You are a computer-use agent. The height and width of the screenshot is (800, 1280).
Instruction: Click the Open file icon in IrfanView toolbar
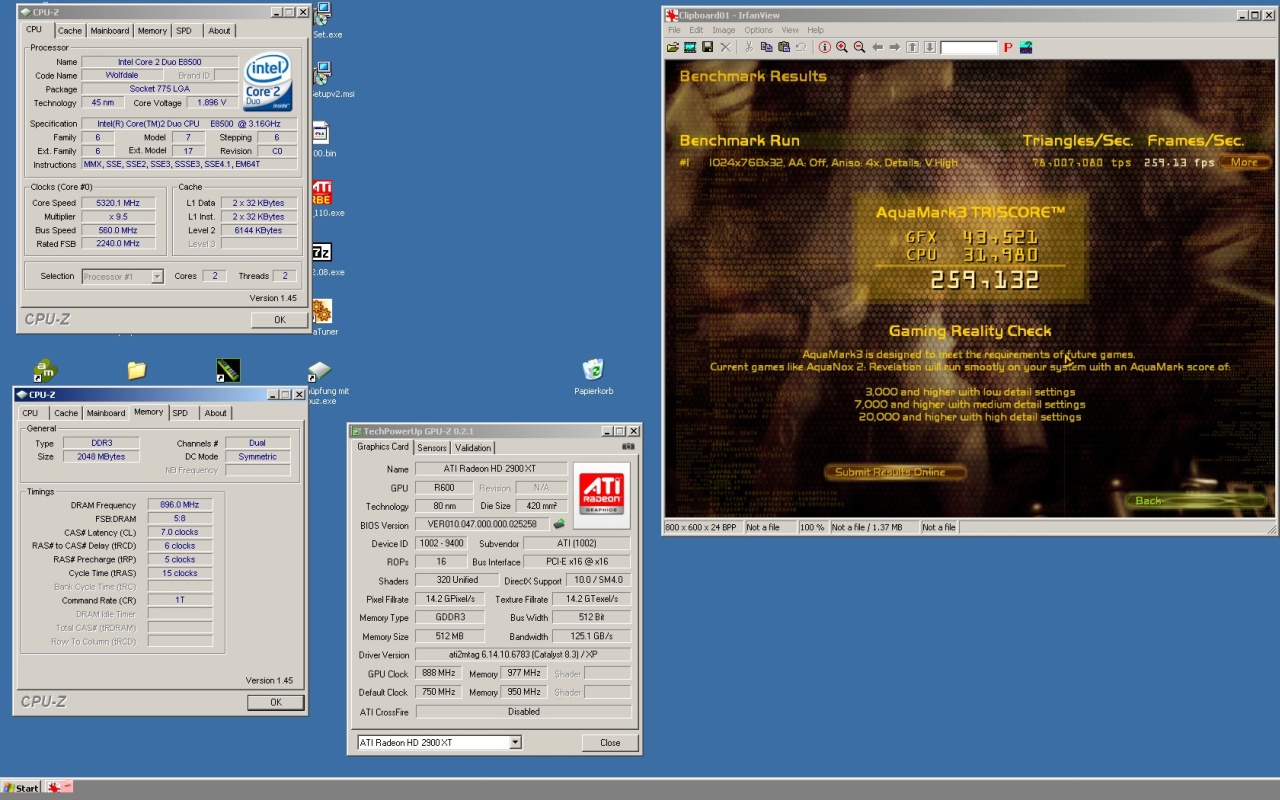click(x=673, y=47)
